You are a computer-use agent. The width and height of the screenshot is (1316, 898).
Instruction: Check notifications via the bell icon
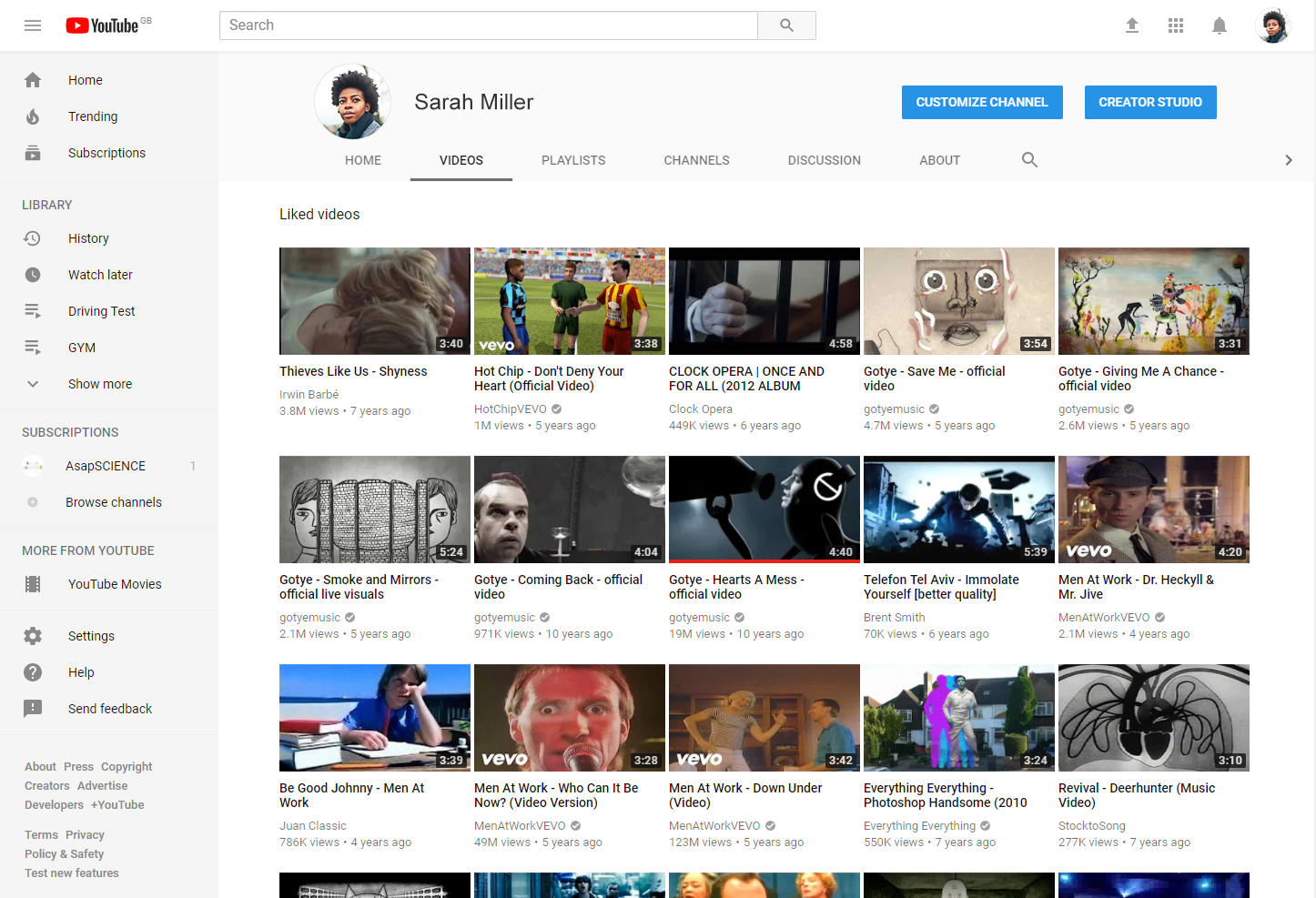click(x=1219, y=25)
